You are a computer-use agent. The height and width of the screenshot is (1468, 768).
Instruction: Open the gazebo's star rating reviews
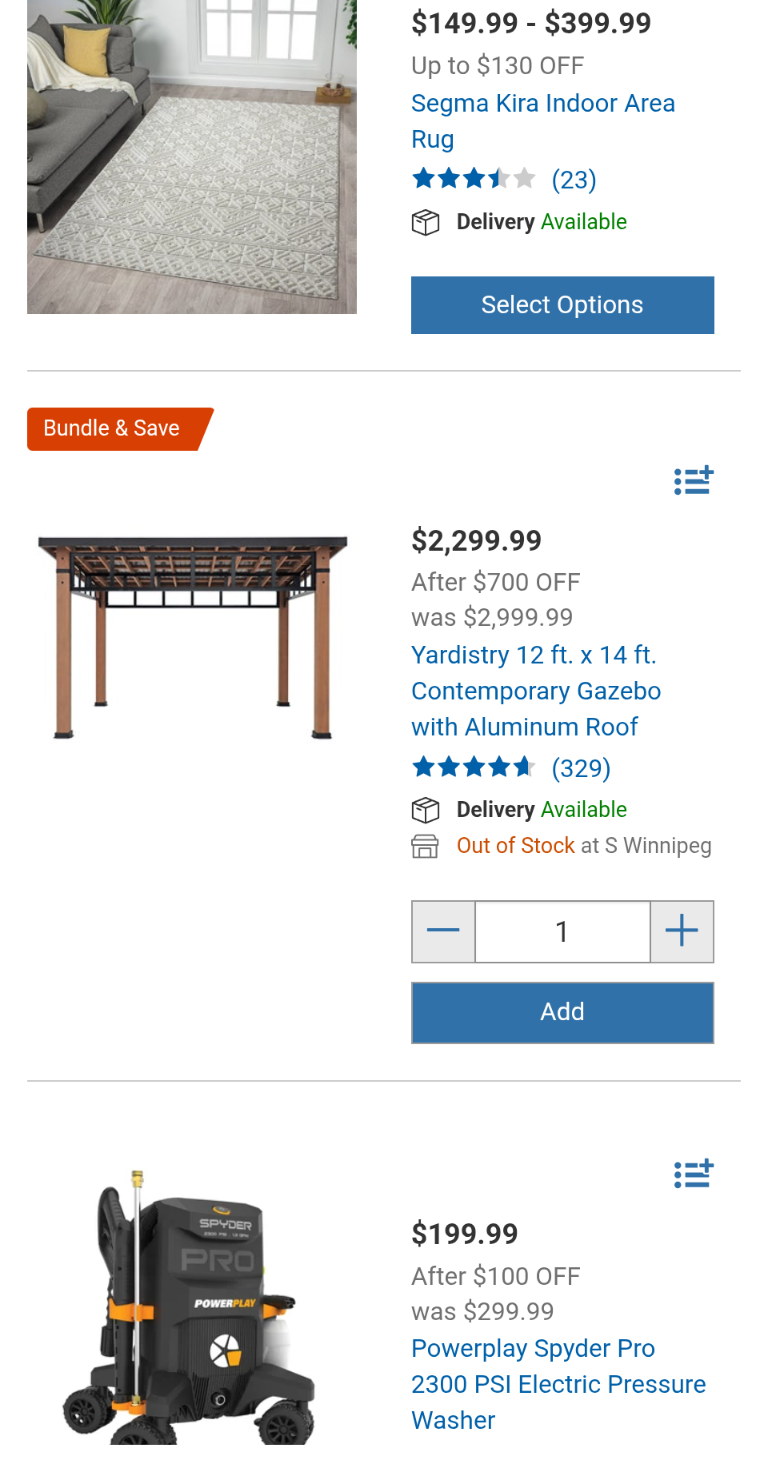click(474, 768)
